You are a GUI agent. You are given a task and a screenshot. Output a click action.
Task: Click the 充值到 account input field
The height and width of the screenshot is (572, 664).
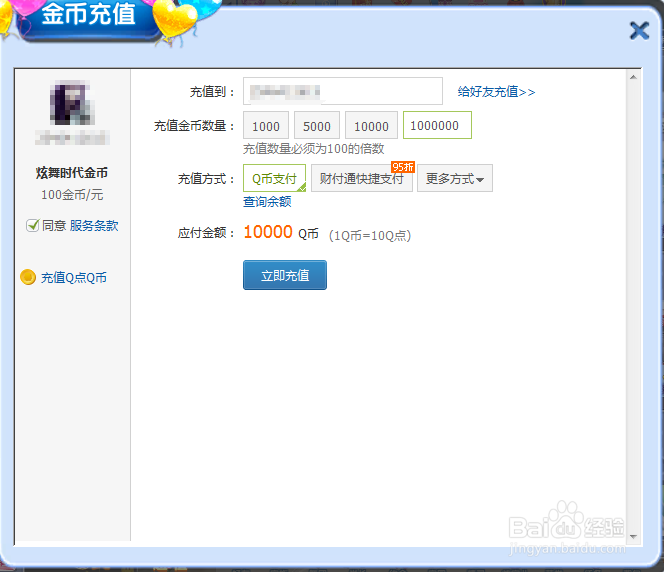pyautogui.click(x=343, y=91)
